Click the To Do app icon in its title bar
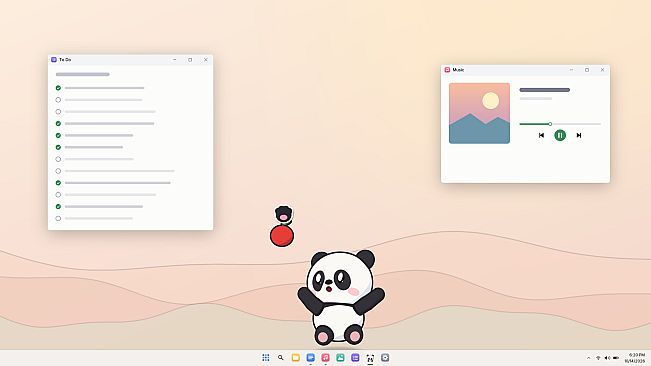Image resolution: width=651 pixels, height=366 pixels. 54,60
